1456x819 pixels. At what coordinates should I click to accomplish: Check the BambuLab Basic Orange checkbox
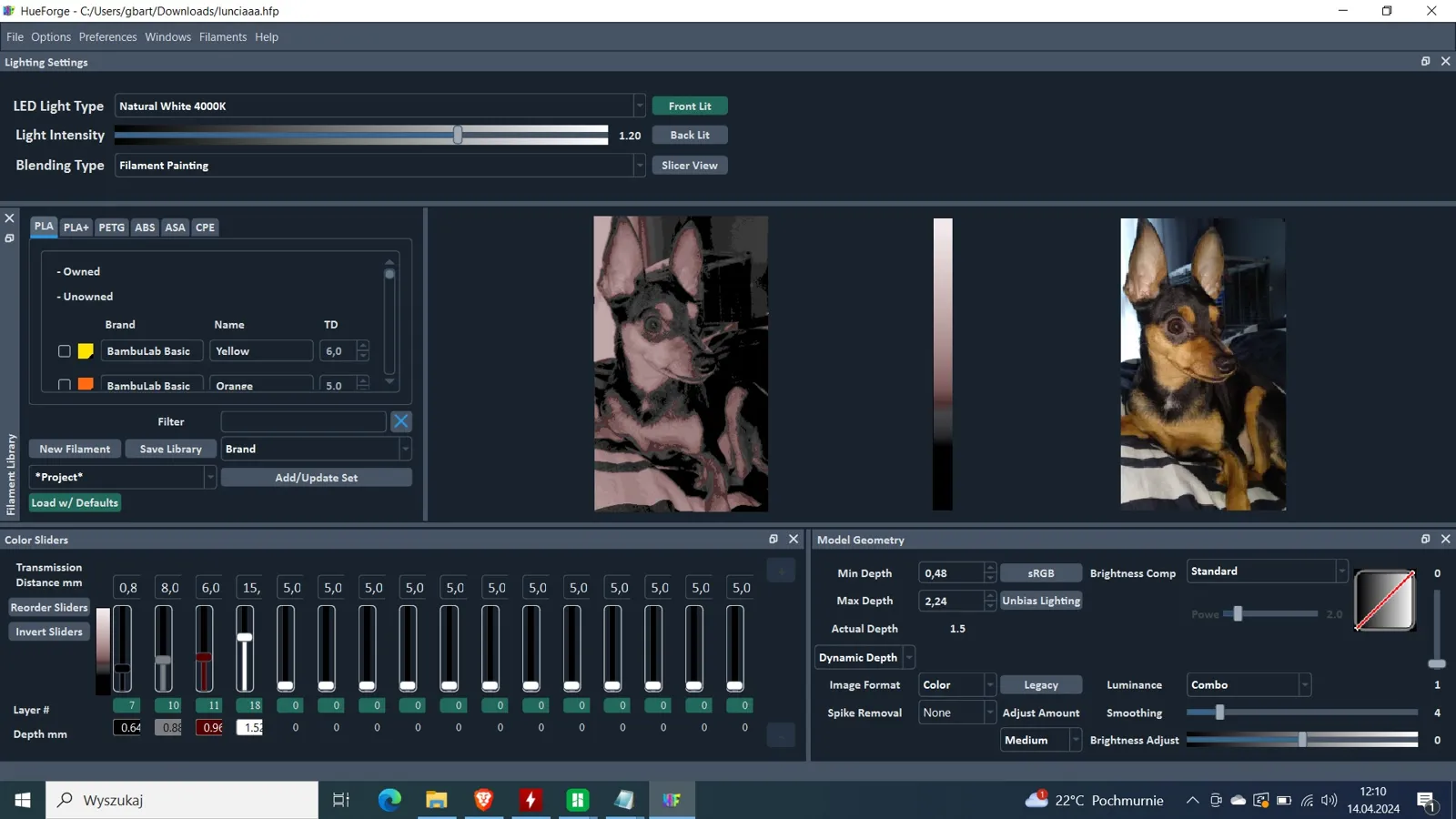point(64,385)
